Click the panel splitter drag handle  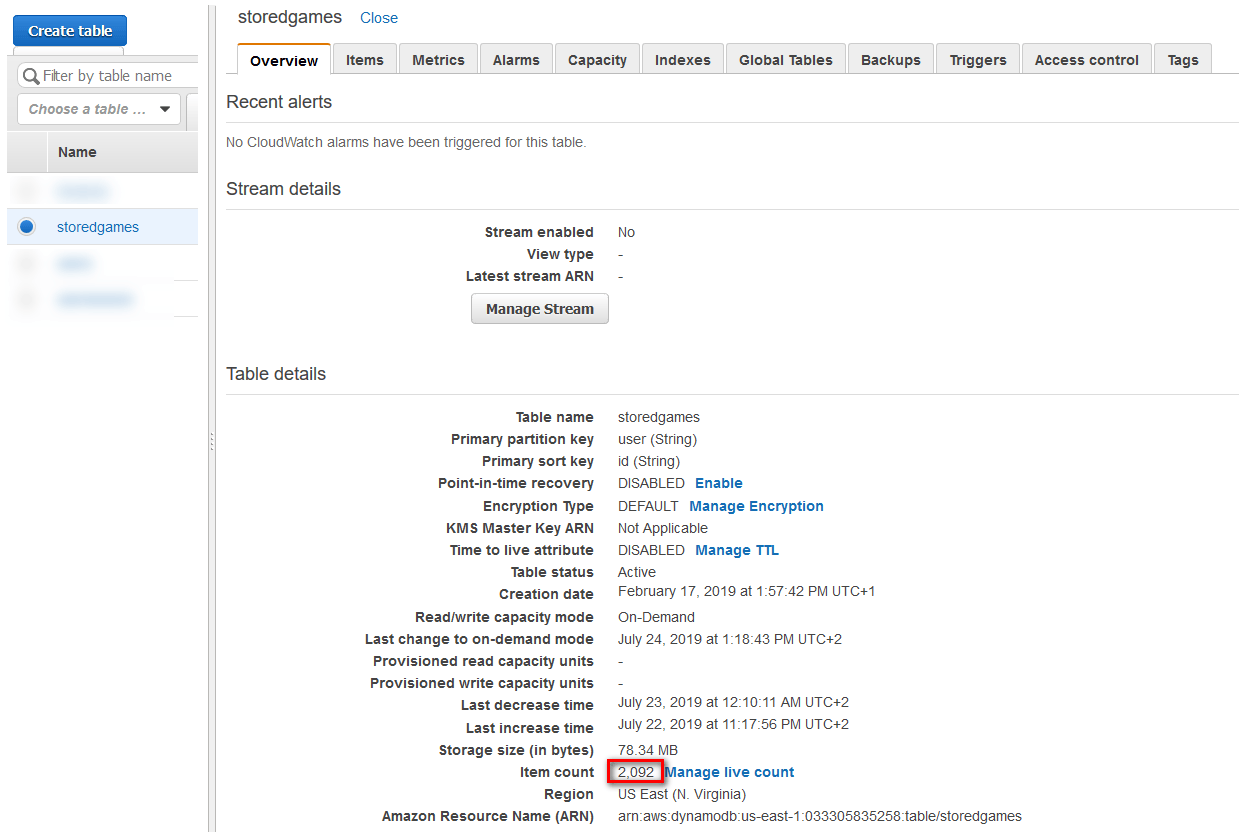(211, 441)
